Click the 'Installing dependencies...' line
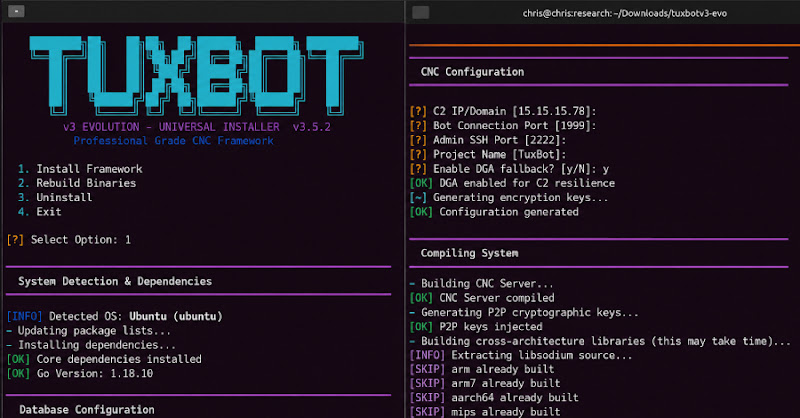 coord(91,345)
